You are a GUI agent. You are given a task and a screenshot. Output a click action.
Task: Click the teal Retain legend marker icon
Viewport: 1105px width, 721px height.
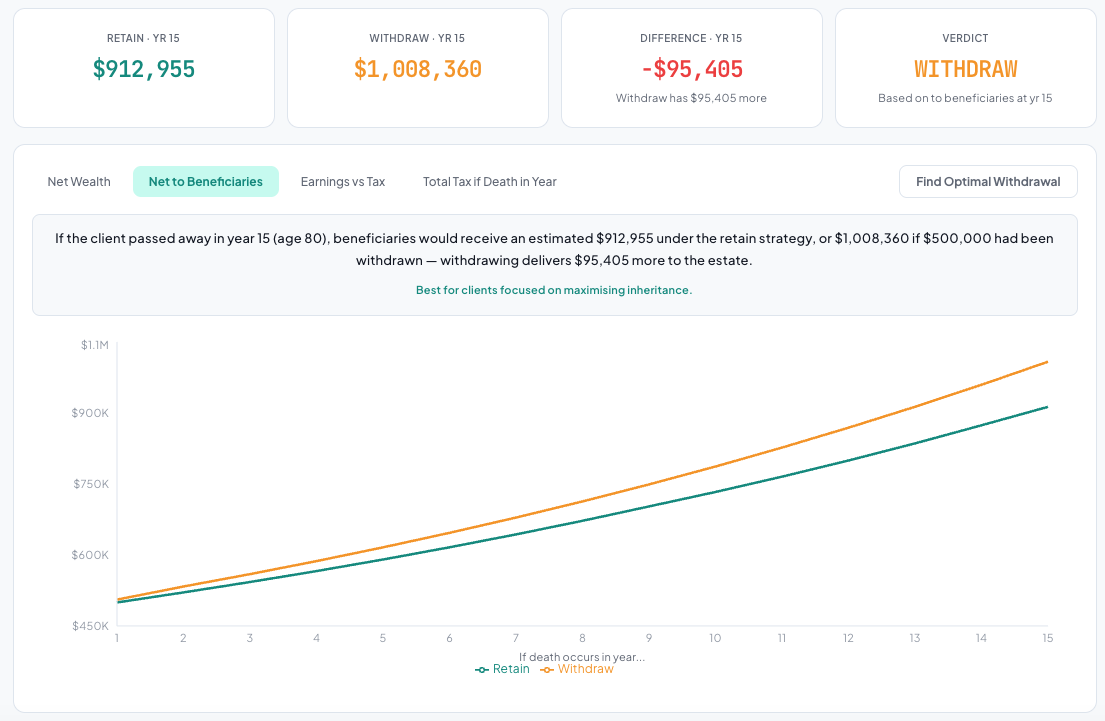click(x=482, y=670)
